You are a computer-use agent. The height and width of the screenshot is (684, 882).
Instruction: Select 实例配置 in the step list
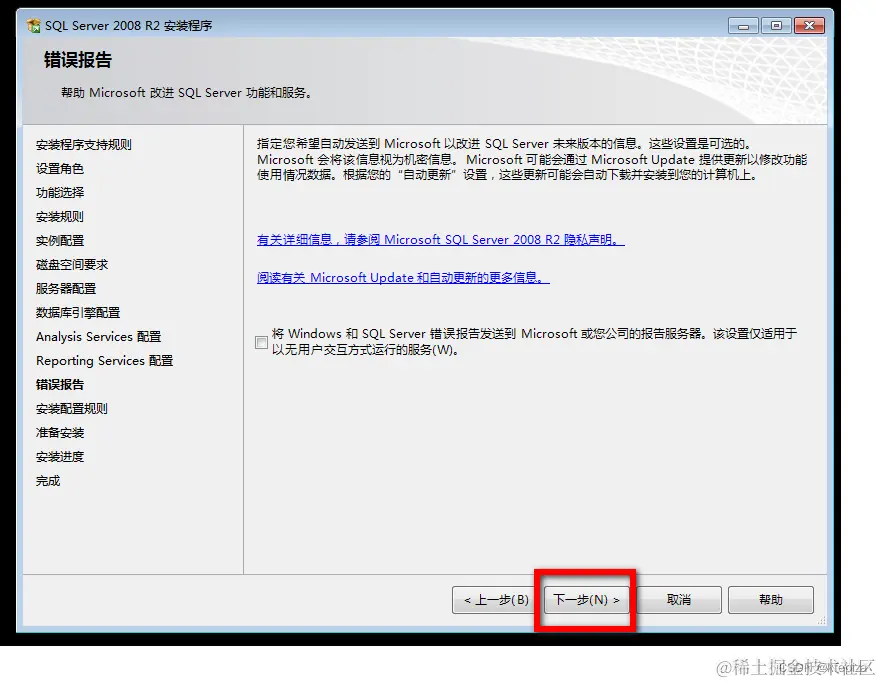coord(60,241)
